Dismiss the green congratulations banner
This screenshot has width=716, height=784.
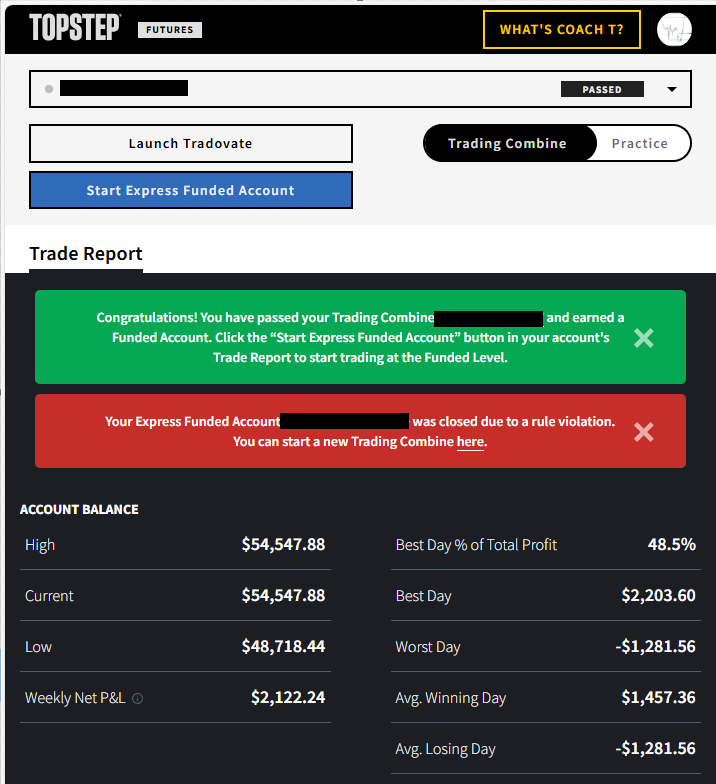click(x=644, y=338)
